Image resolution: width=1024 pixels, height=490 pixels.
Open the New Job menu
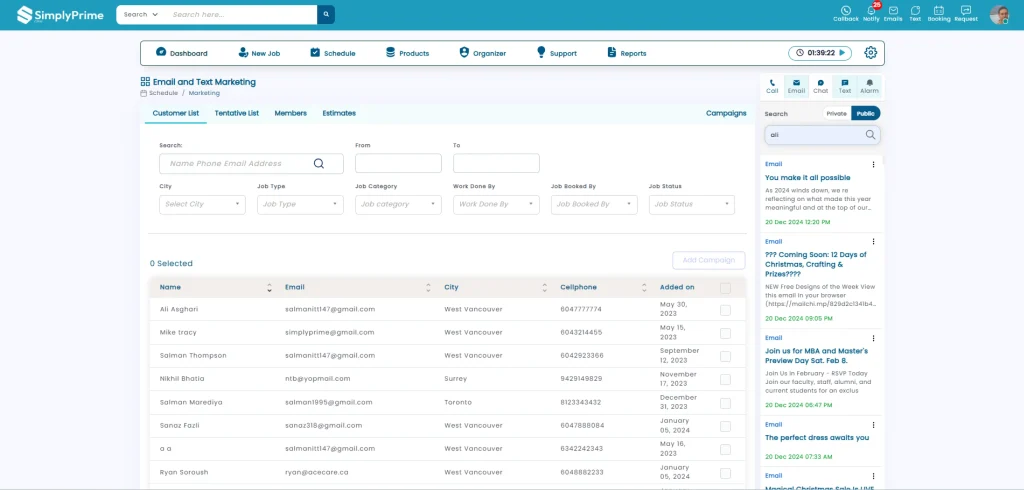(259, 53)
